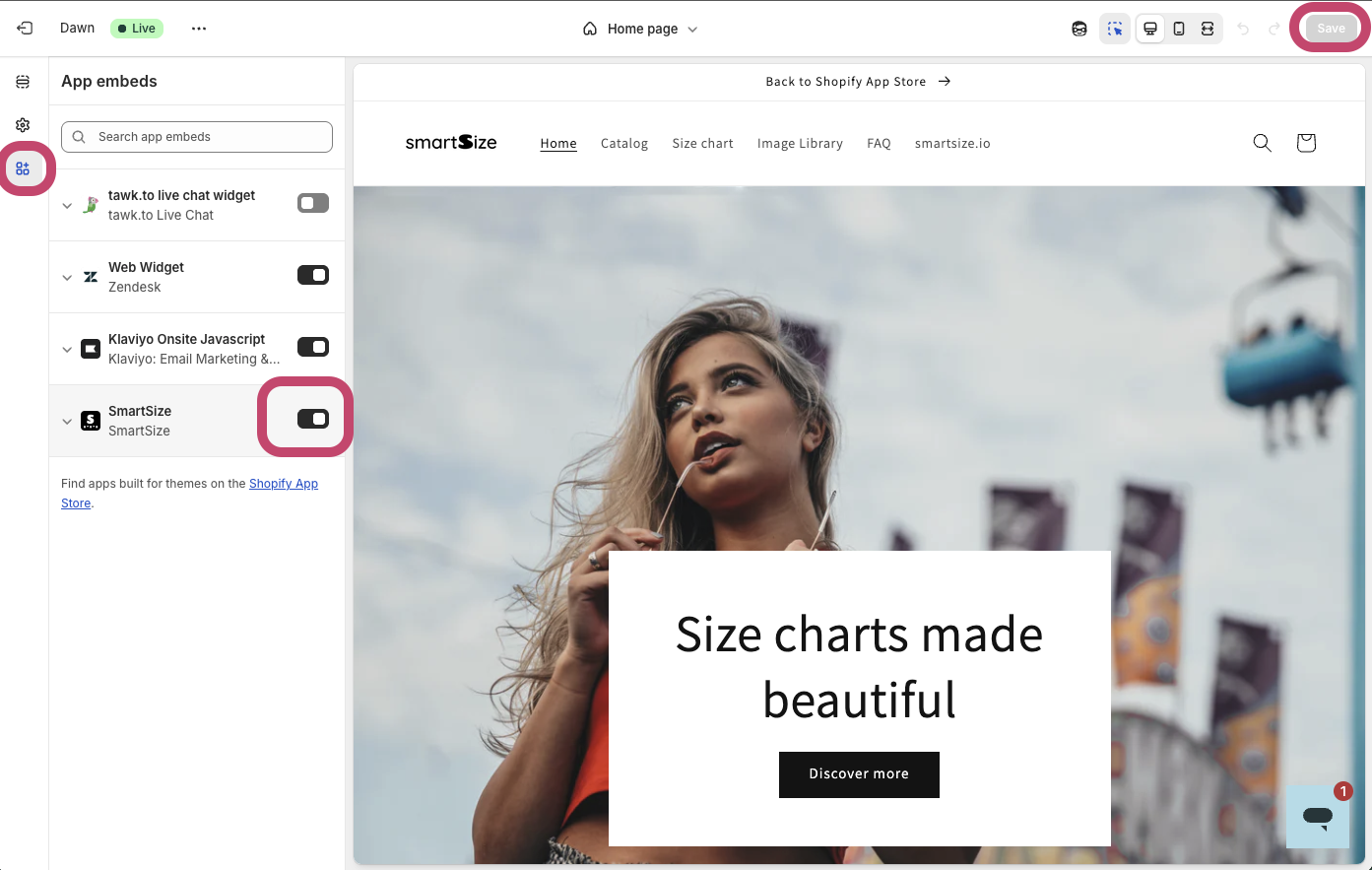Open the shopping cart icon

click(1306, 143)
